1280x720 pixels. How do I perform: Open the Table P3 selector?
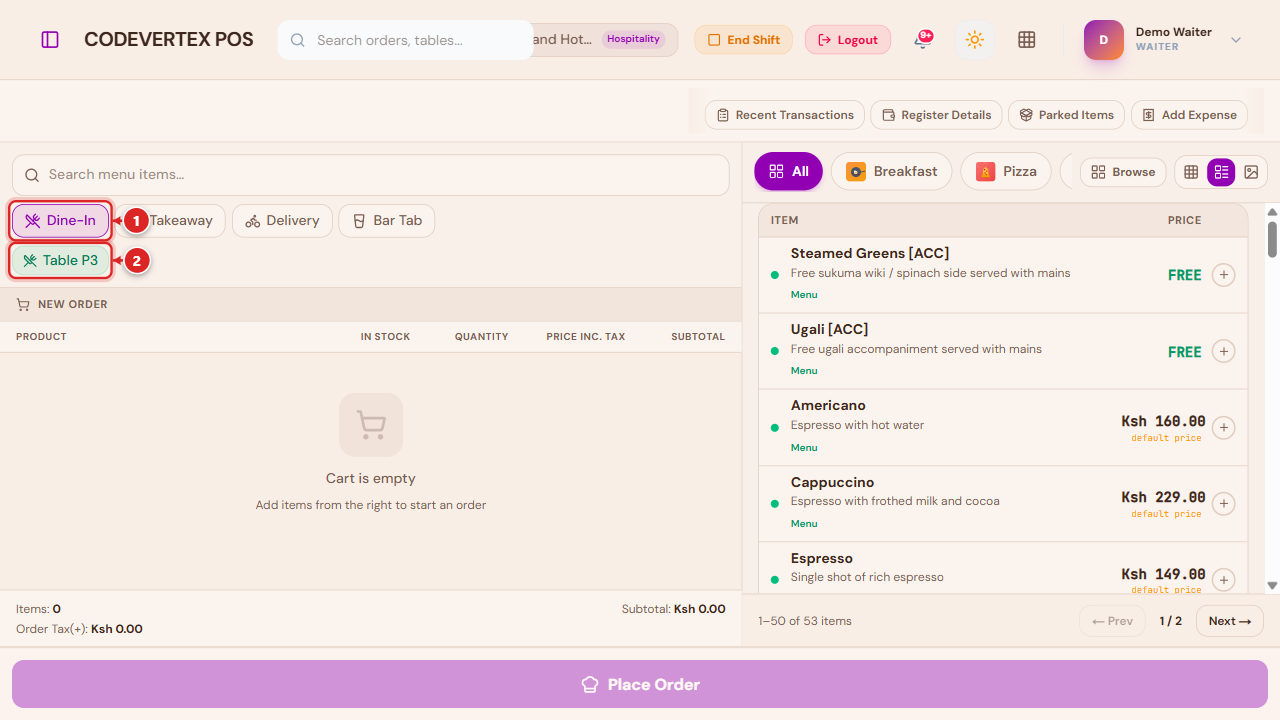point(61,261)
